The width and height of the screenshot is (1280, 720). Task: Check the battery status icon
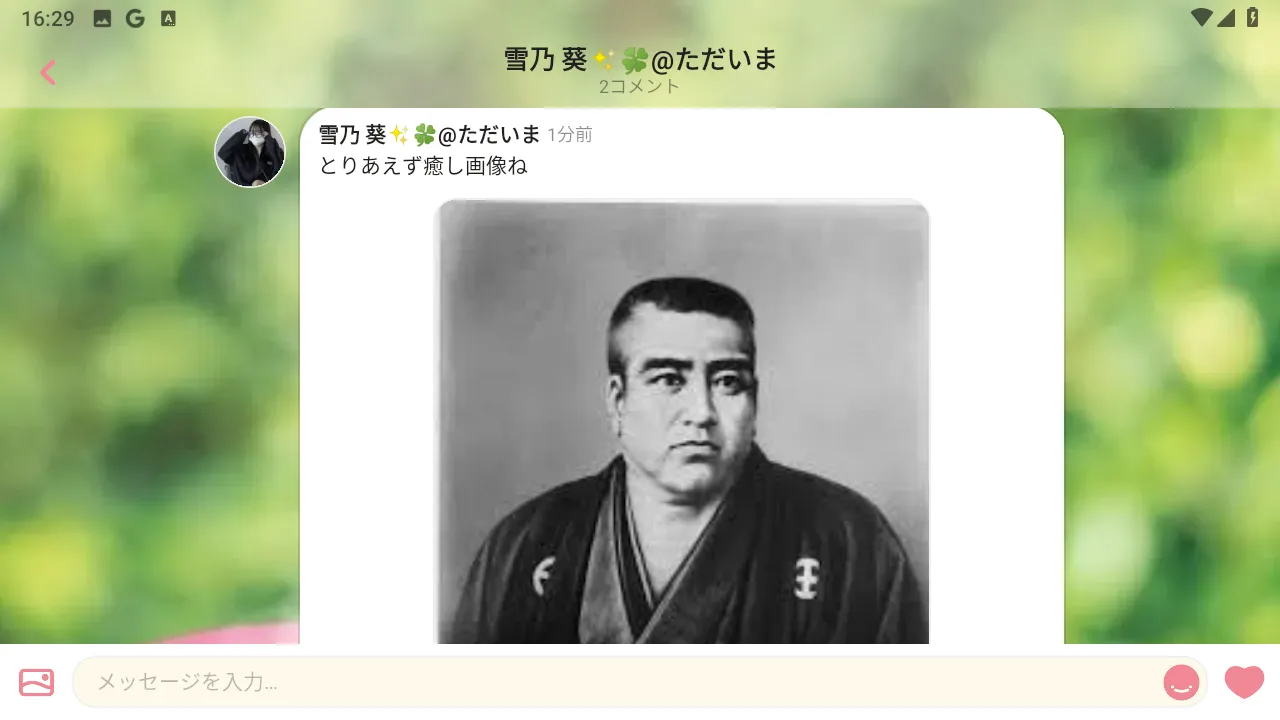click(1252, 18)
